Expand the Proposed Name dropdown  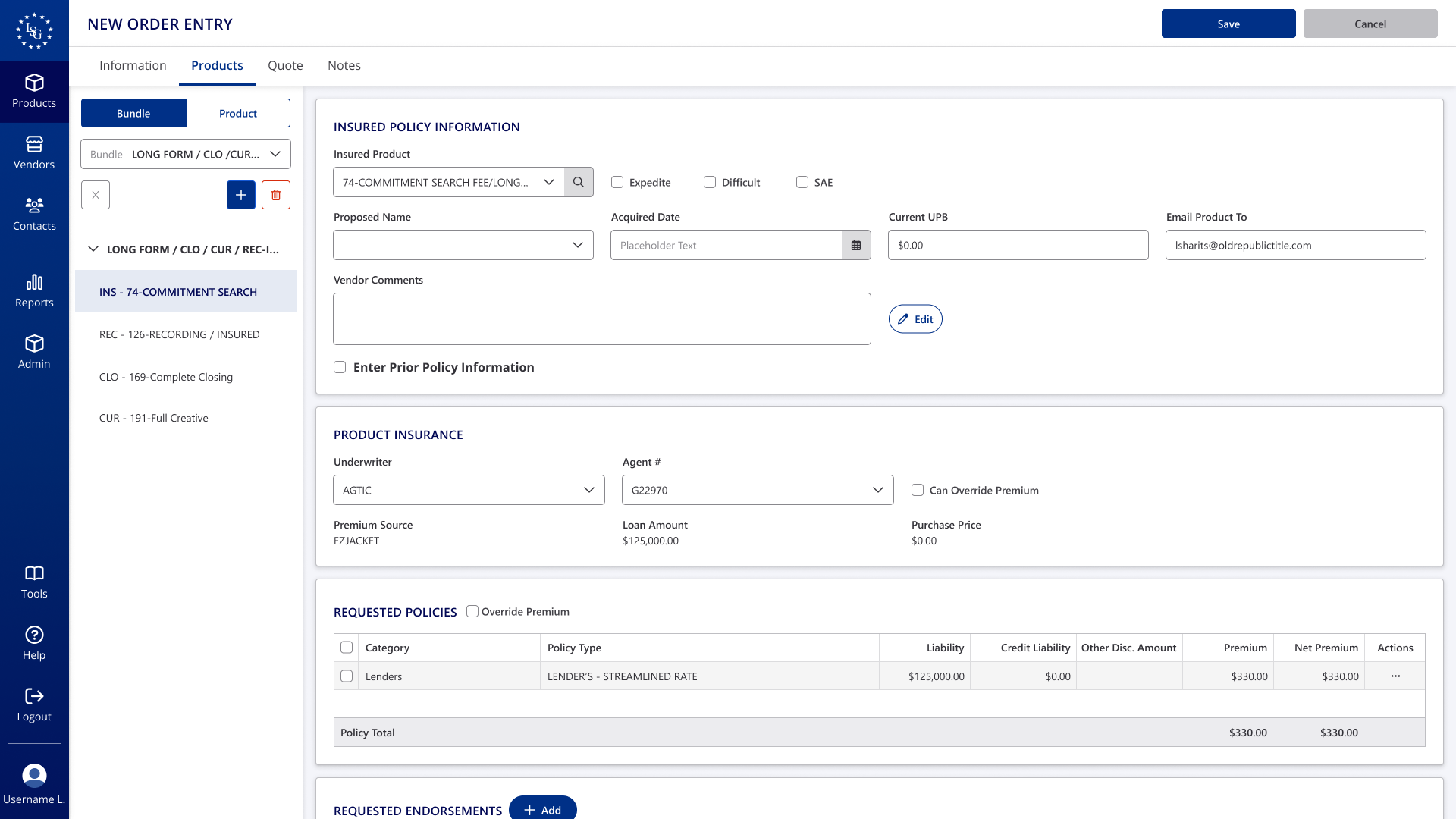[463, 245]
